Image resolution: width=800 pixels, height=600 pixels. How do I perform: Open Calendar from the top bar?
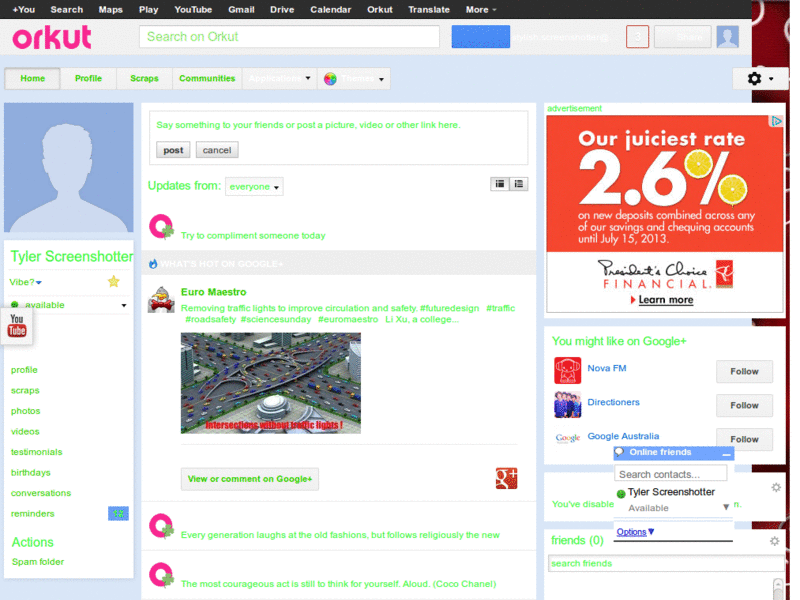point(331,9)
